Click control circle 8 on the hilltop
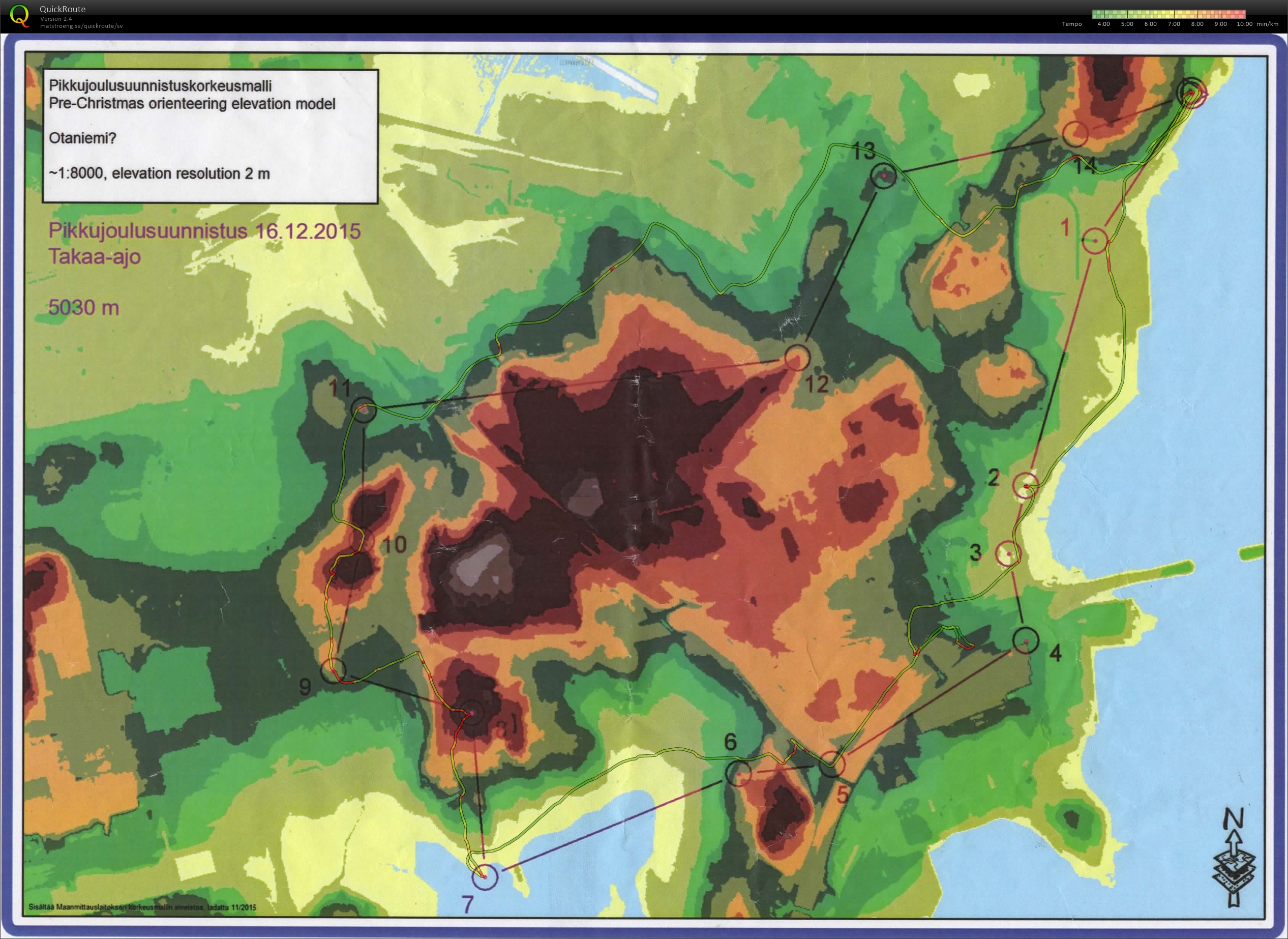Screen dimensions: 1288x939 470,713
